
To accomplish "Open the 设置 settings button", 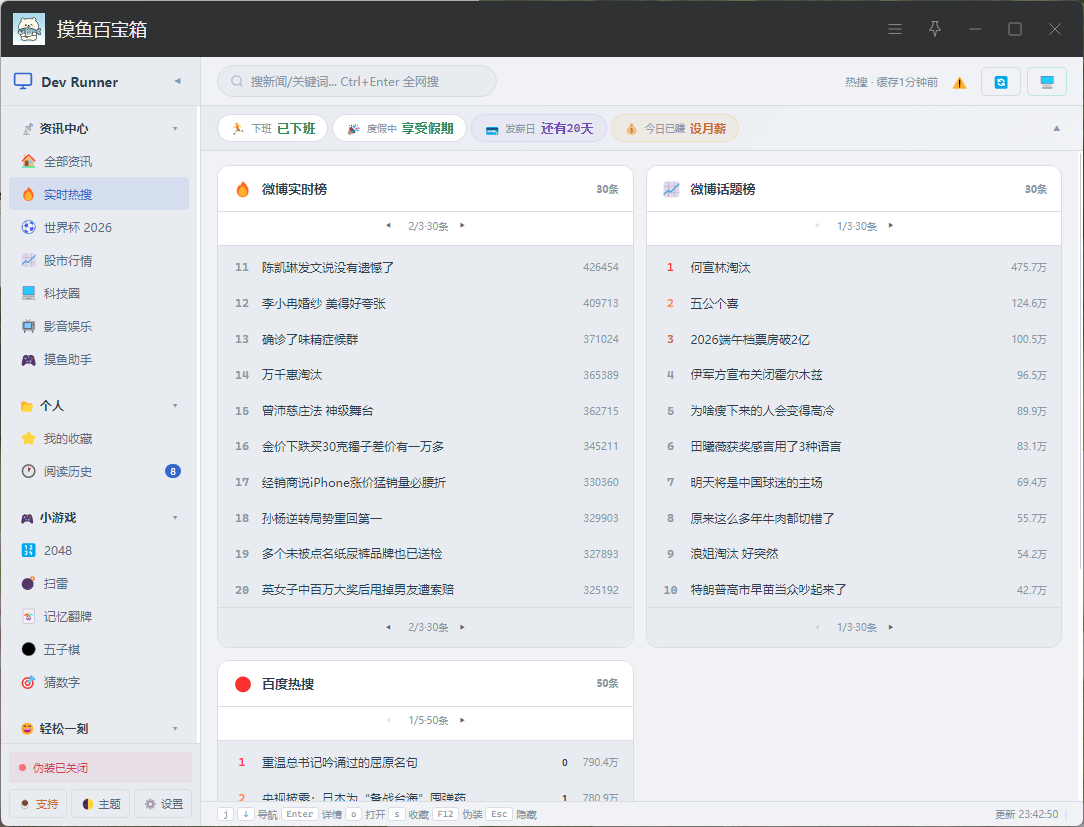I will (x=163, y=803).
